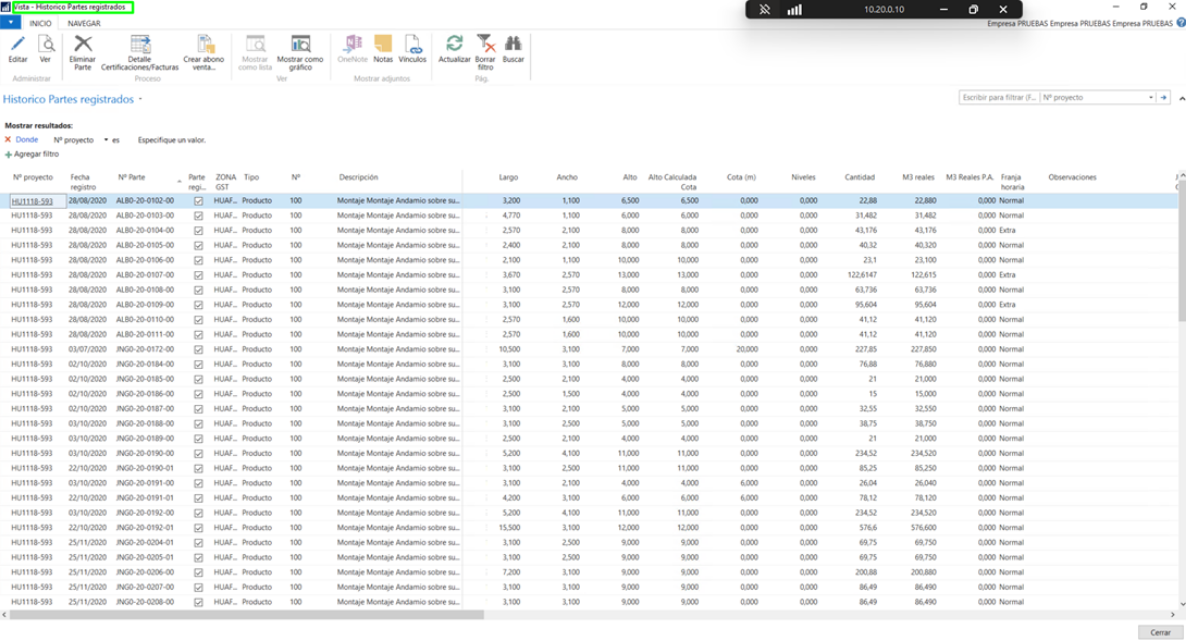
Task: Refresh the list with Actualizar
Action: tap(454, 45)
